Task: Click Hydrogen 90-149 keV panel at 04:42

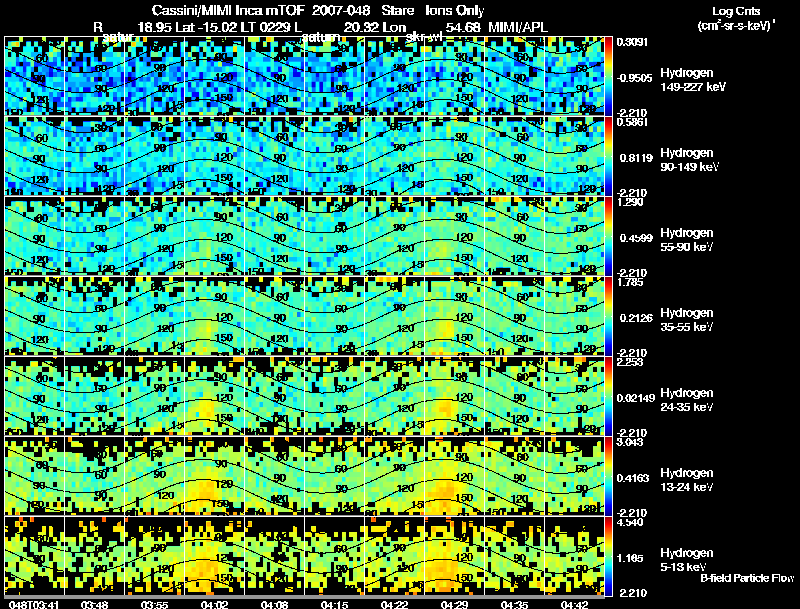Action: click(574, 156)
